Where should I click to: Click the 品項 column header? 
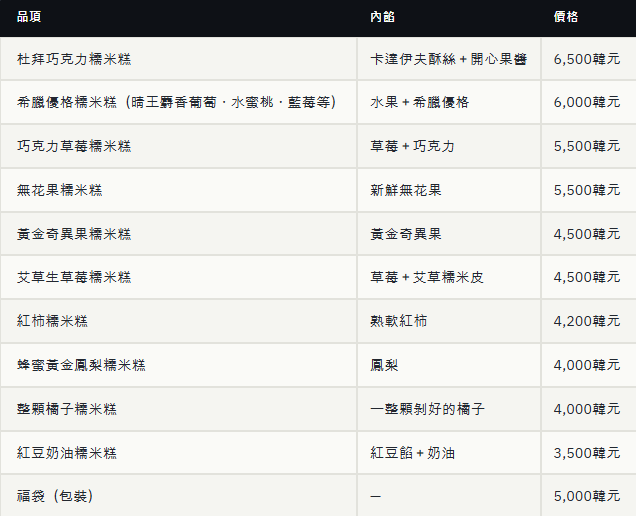coord(178,17)
